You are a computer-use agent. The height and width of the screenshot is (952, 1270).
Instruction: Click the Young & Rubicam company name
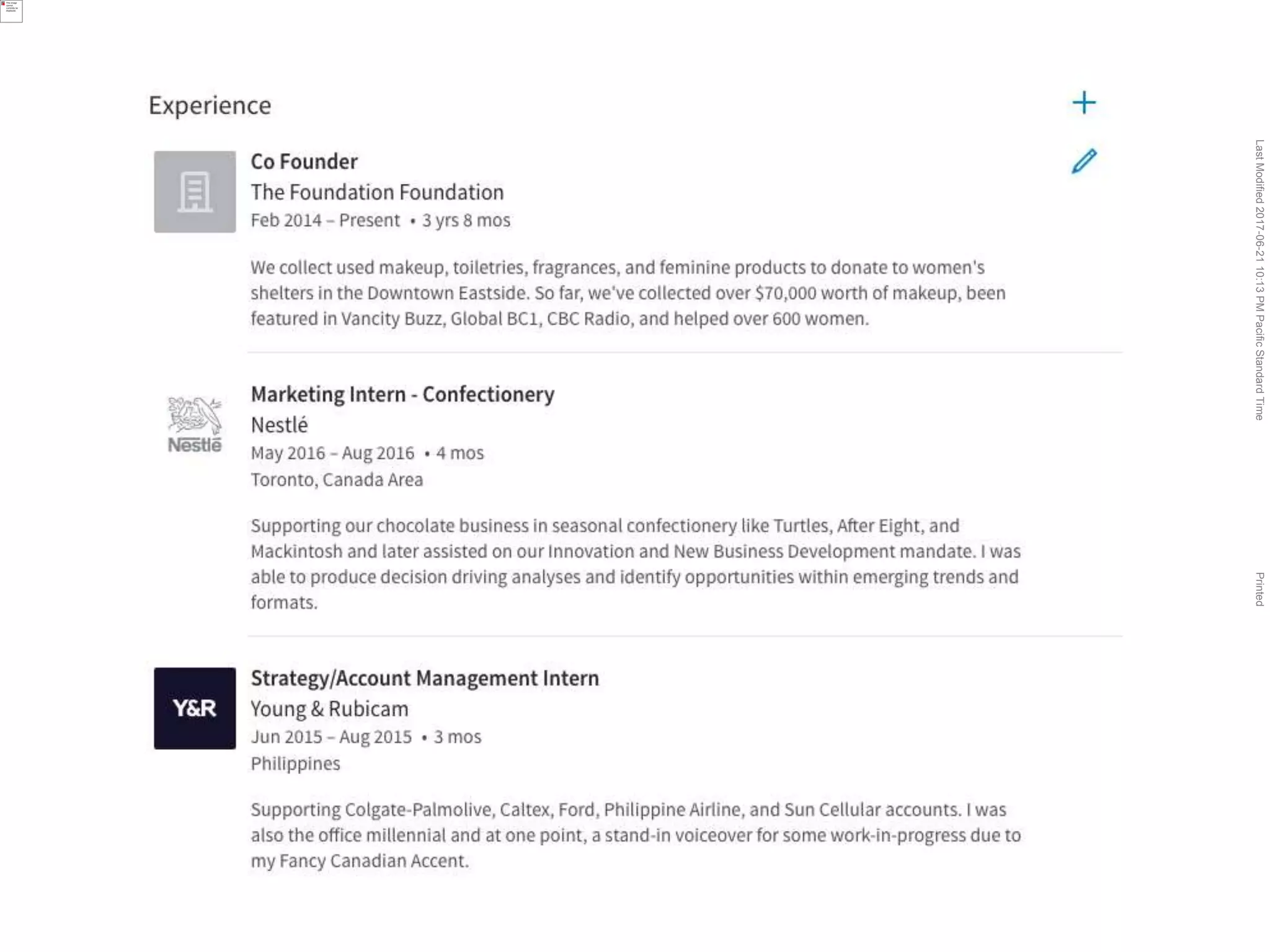329,709
